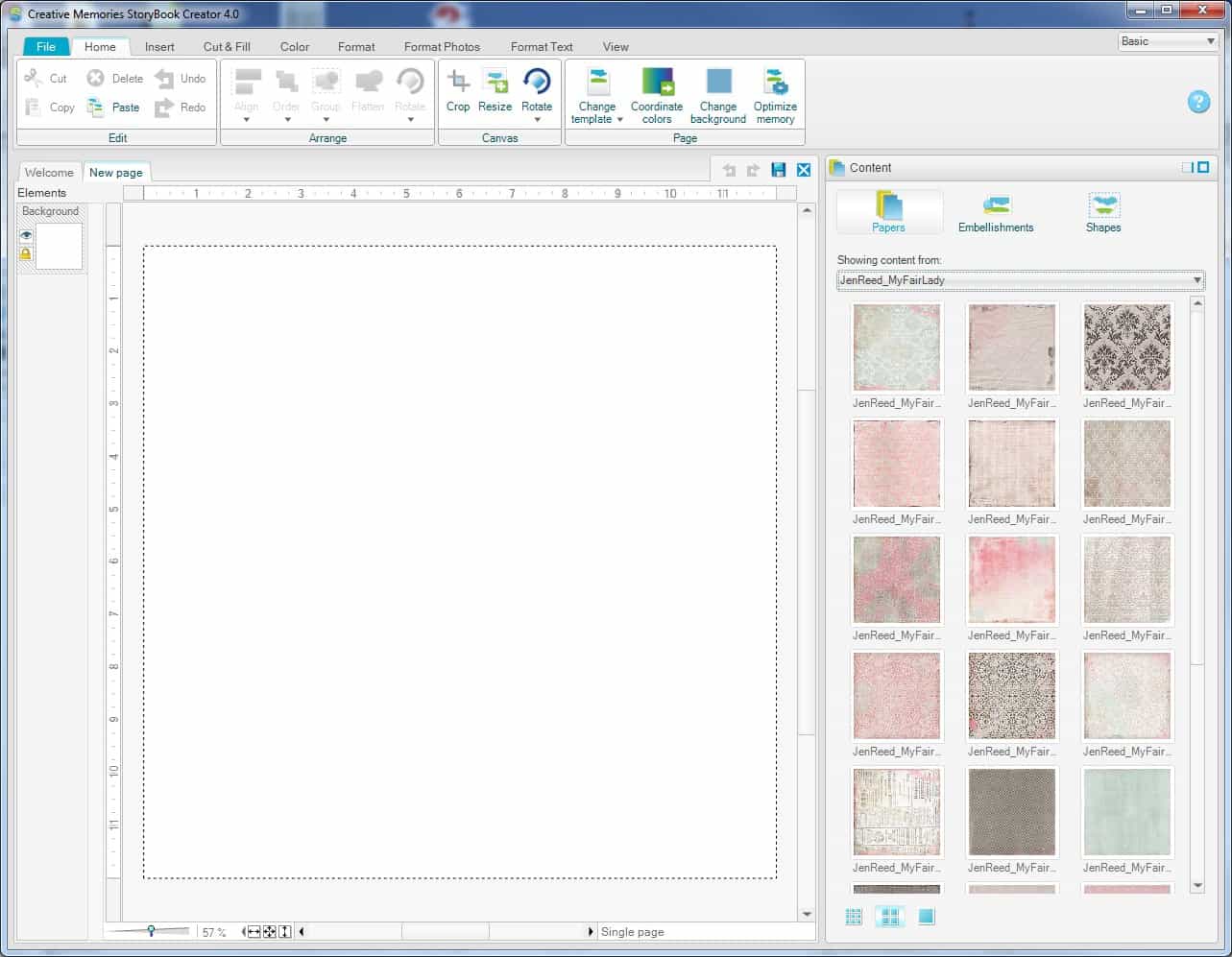Open the Papers content category
Image resolution: width=1232 pixels, height=957 pixels.
point(889,212)
